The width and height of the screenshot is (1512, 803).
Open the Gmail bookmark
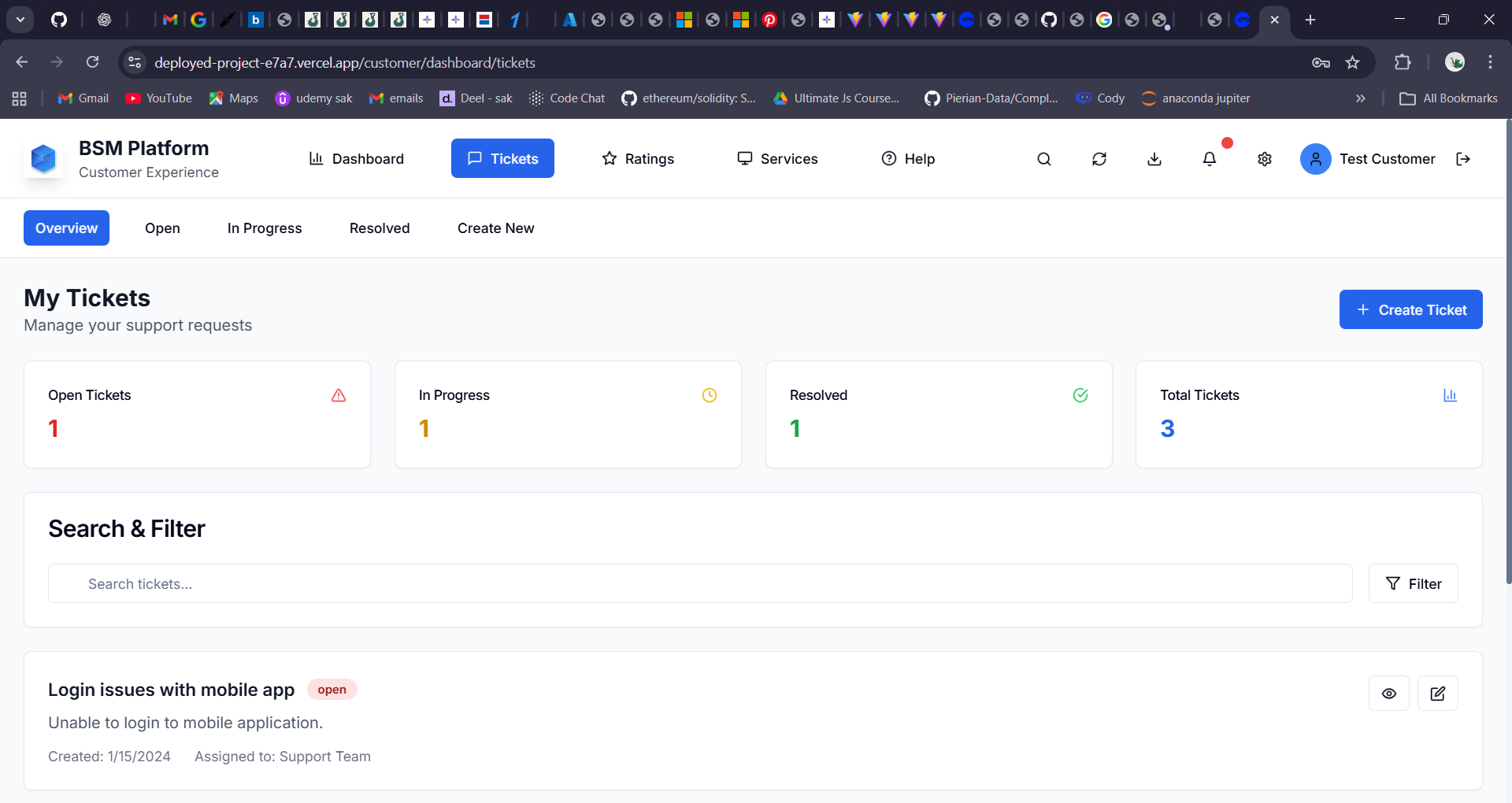click(x=83, y=98)
